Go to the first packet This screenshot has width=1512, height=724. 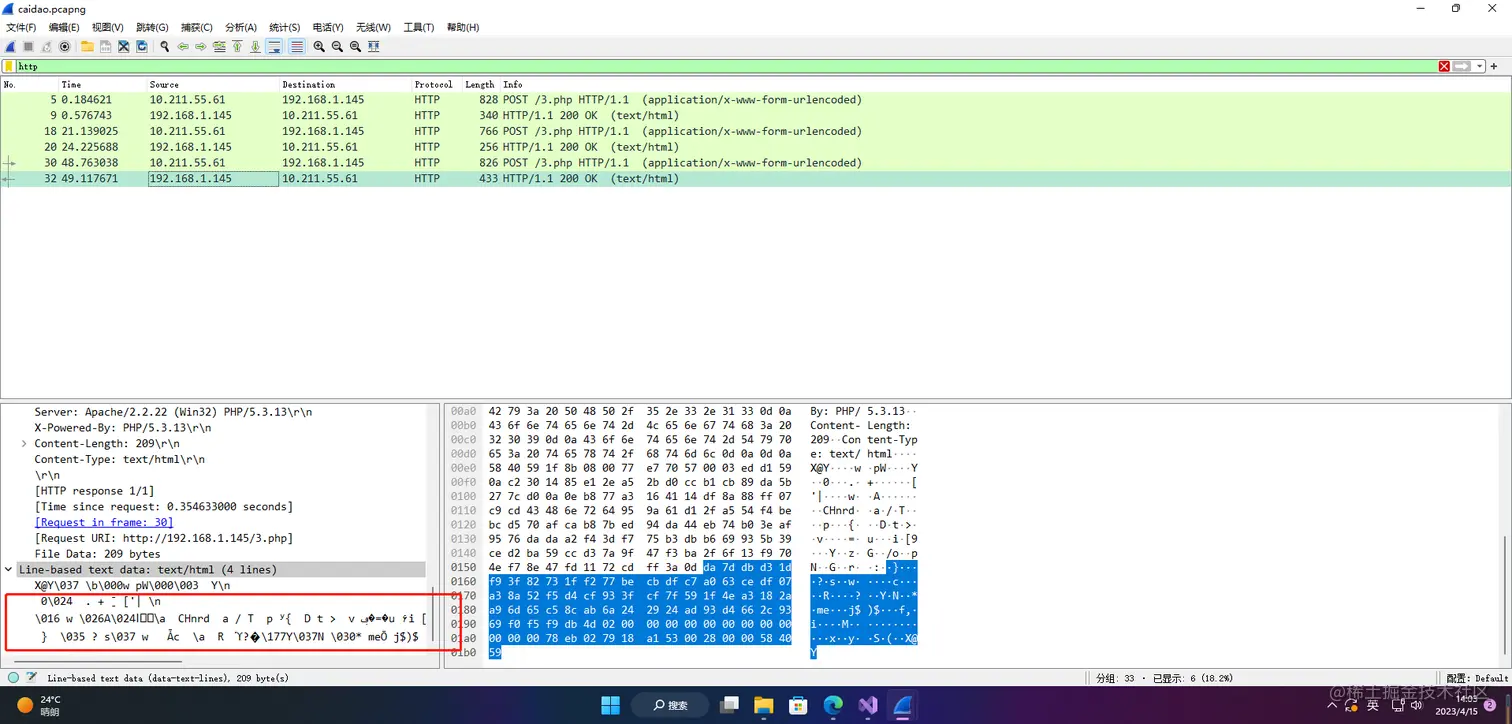(237, 47)
